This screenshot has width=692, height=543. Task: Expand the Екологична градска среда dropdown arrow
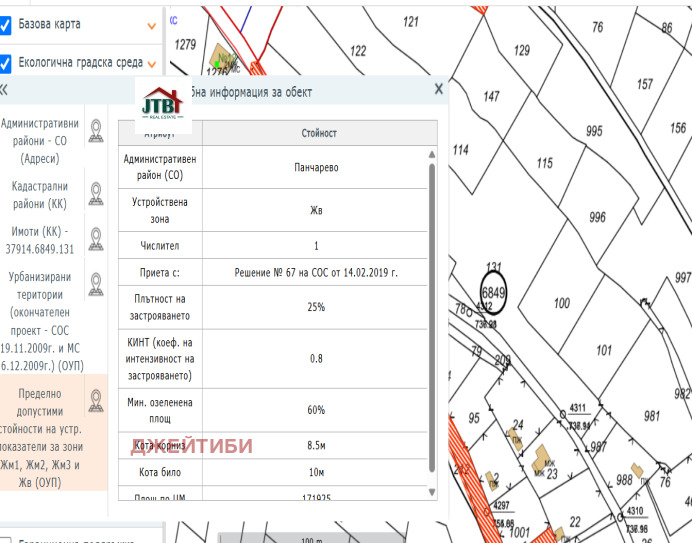(152, 63)
